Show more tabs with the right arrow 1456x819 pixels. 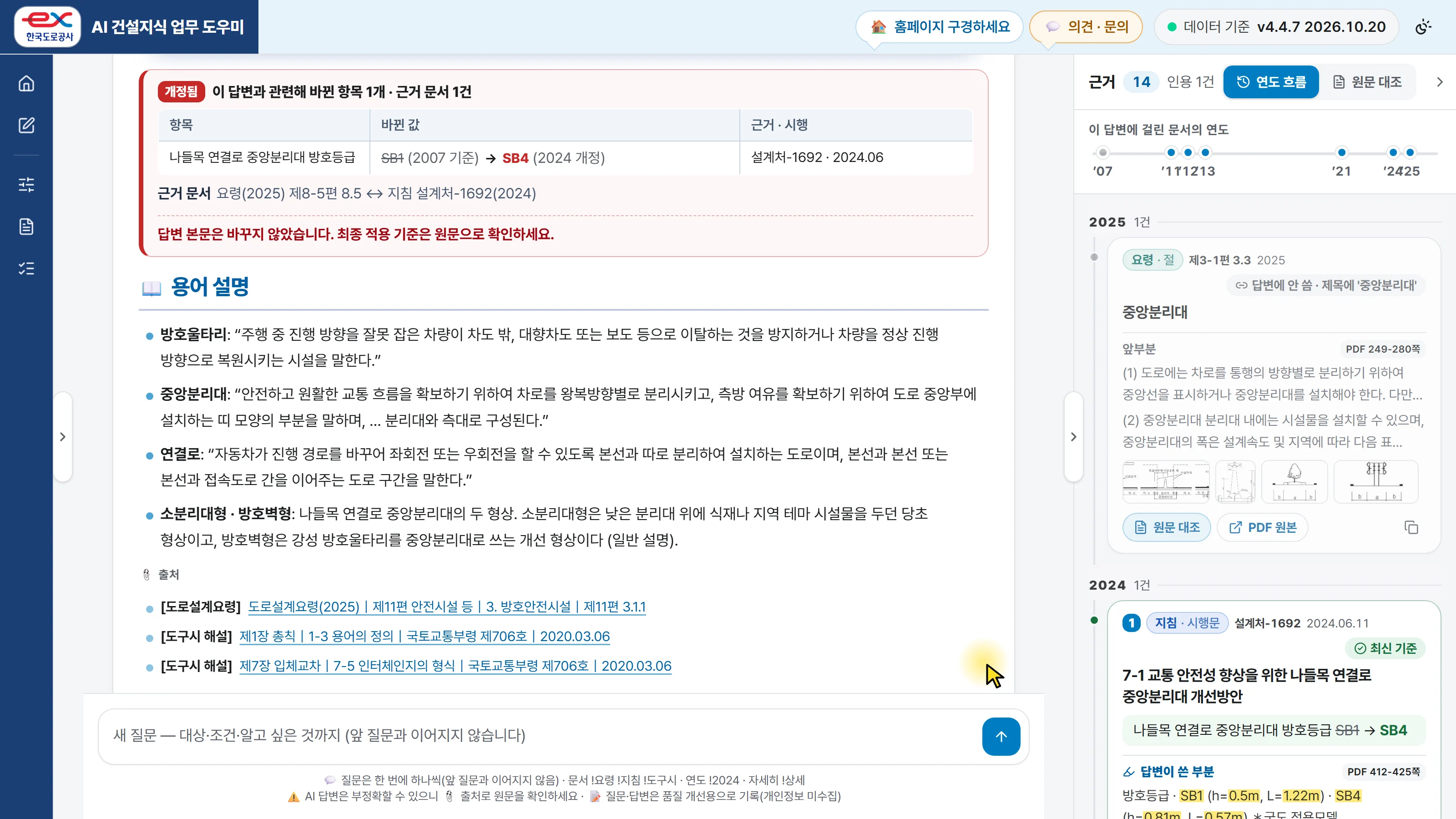coord(1439,82)
